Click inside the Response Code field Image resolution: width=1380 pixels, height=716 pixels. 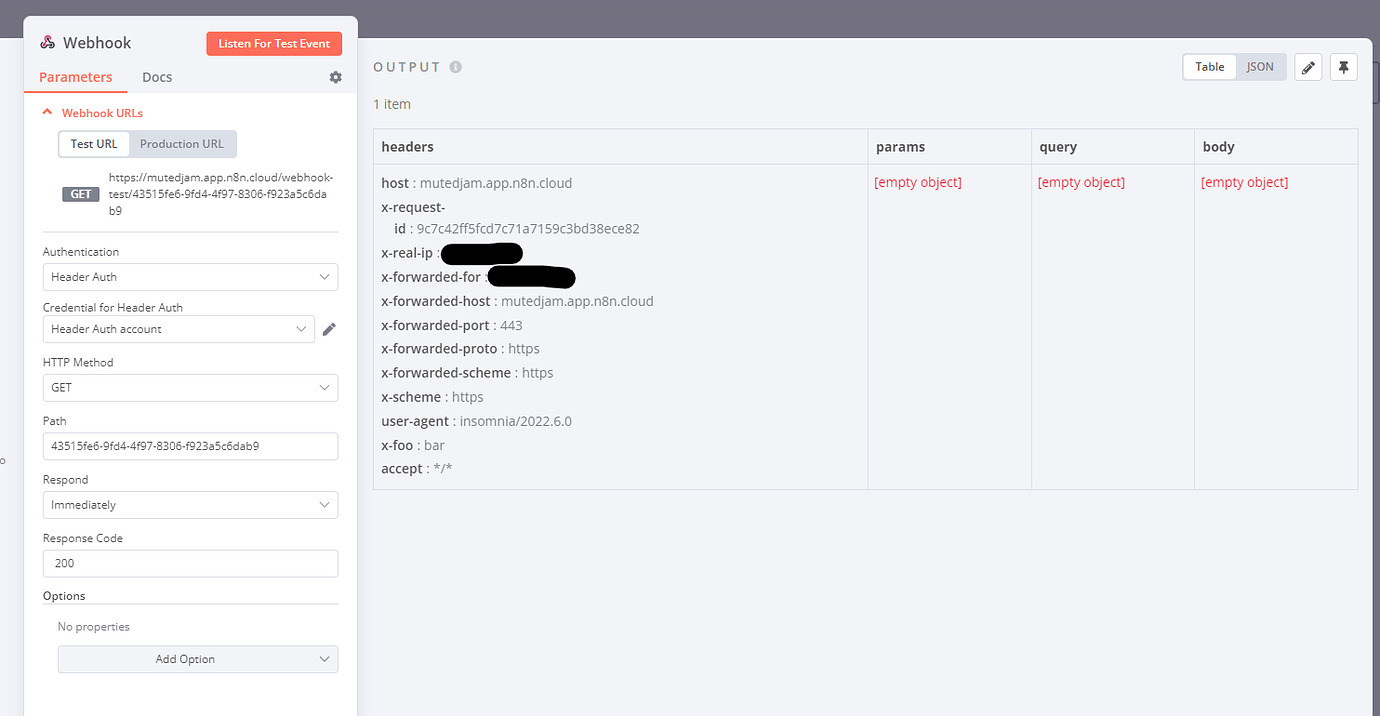(x=190, y=562)
